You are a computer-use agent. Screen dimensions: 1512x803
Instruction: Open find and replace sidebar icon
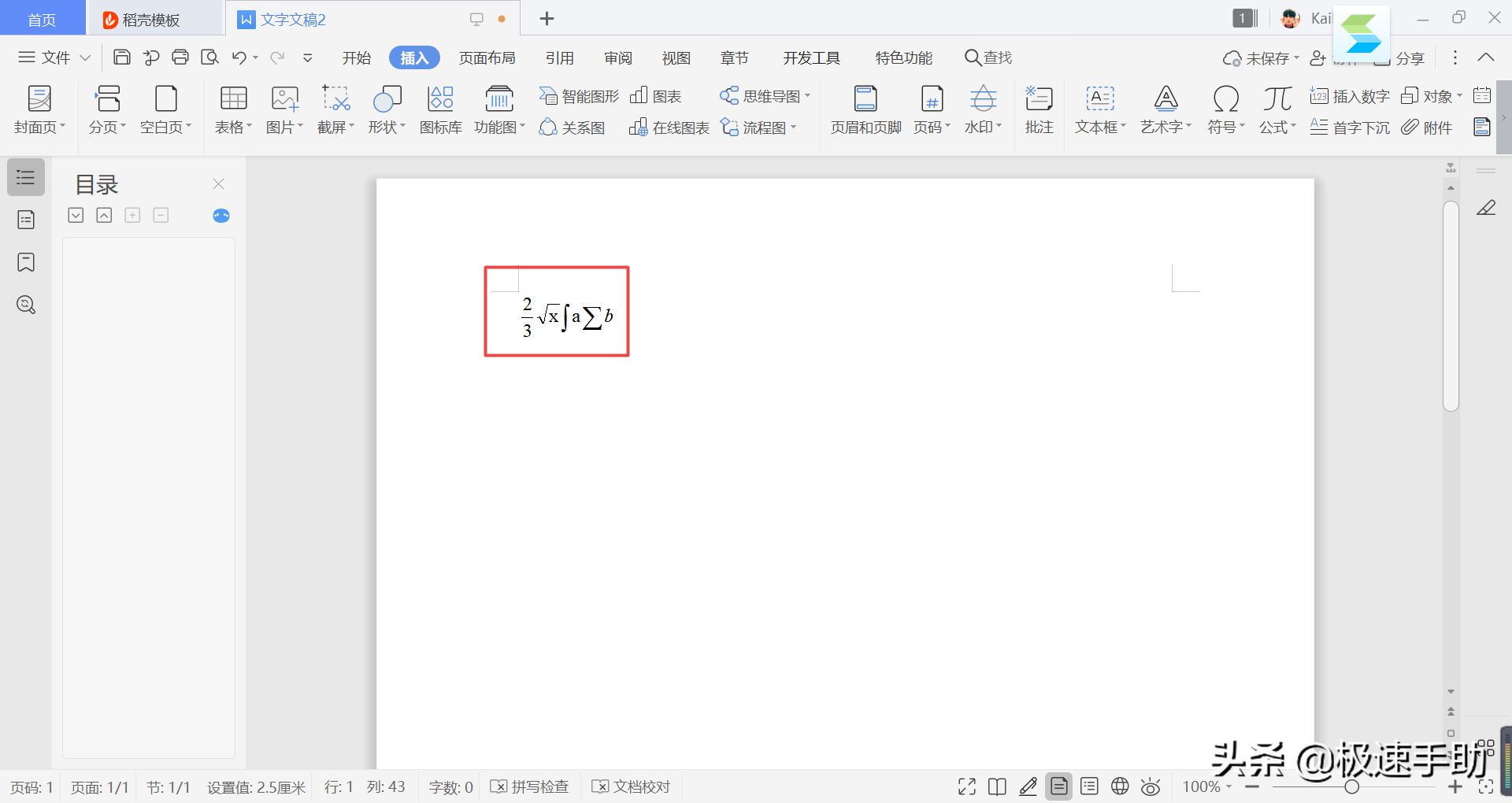point(26,305)
